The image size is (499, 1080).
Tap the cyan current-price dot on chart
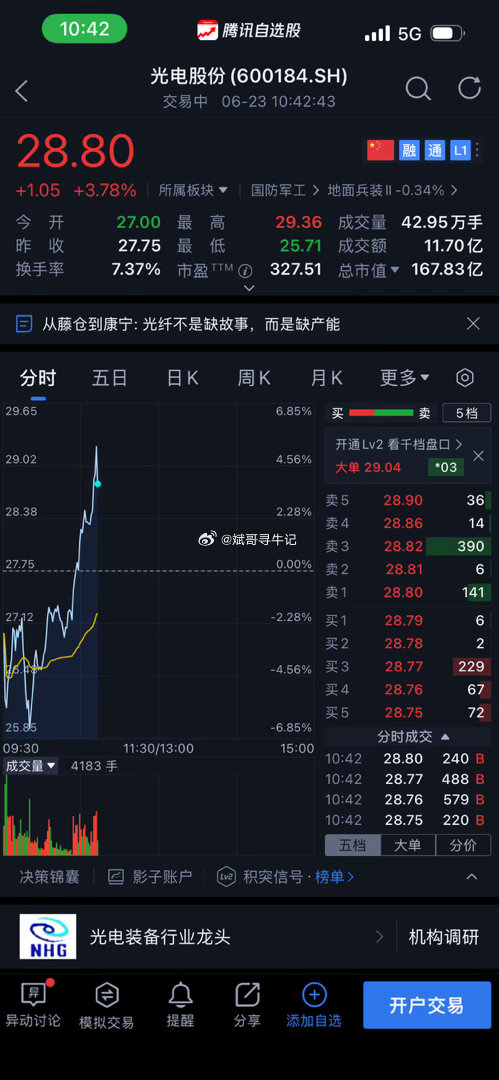[x=98, y=484]
